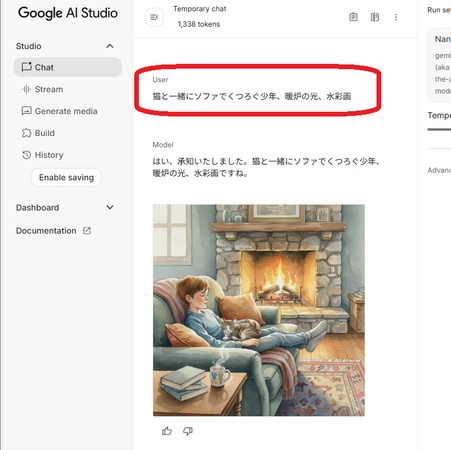Click the Generate media image icon
This screenshot has height=450, width=451.
point(26,111)
